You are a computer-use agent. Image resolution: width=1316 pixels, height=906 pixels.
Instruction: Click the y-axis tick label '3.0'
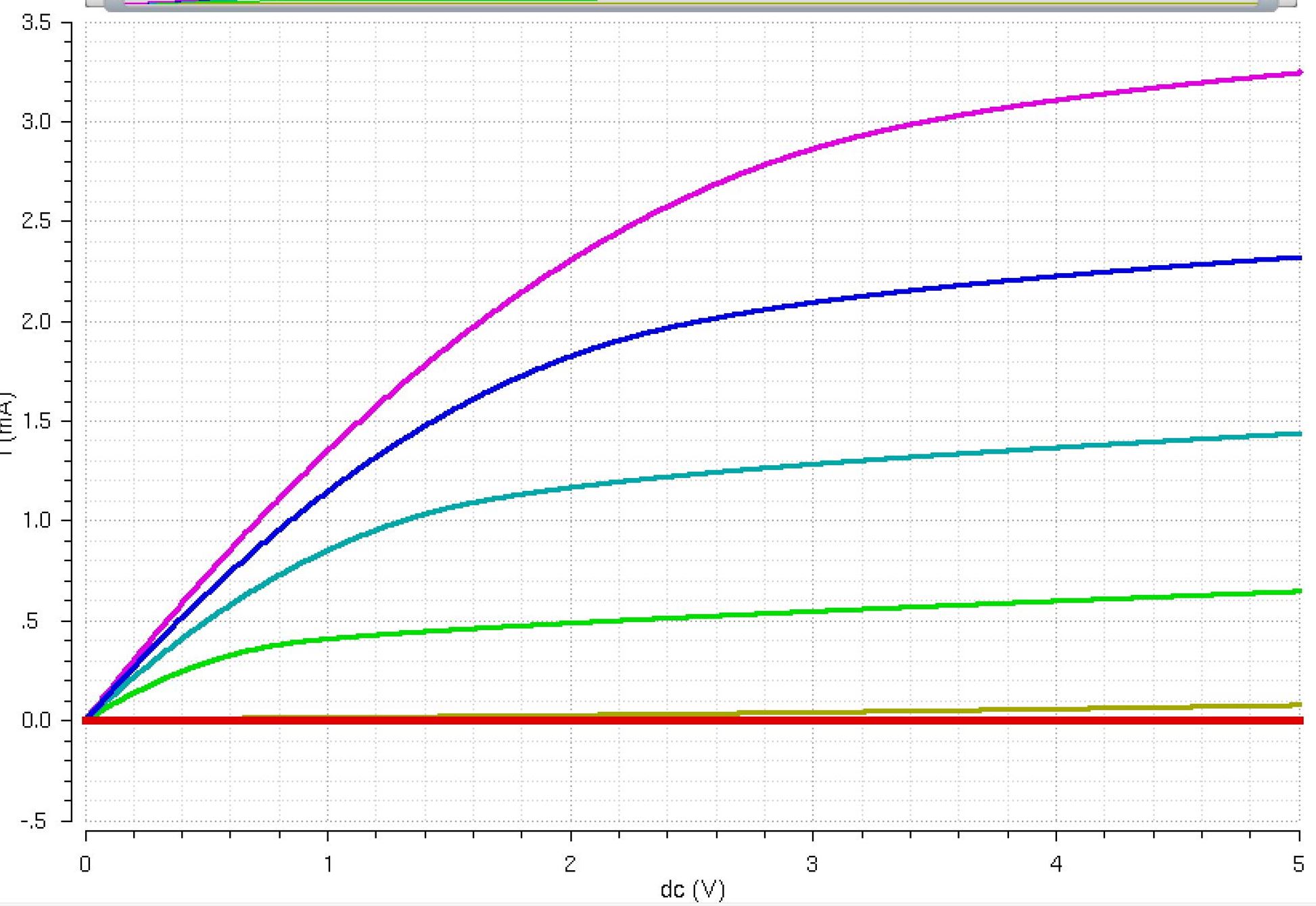point(36,122)
